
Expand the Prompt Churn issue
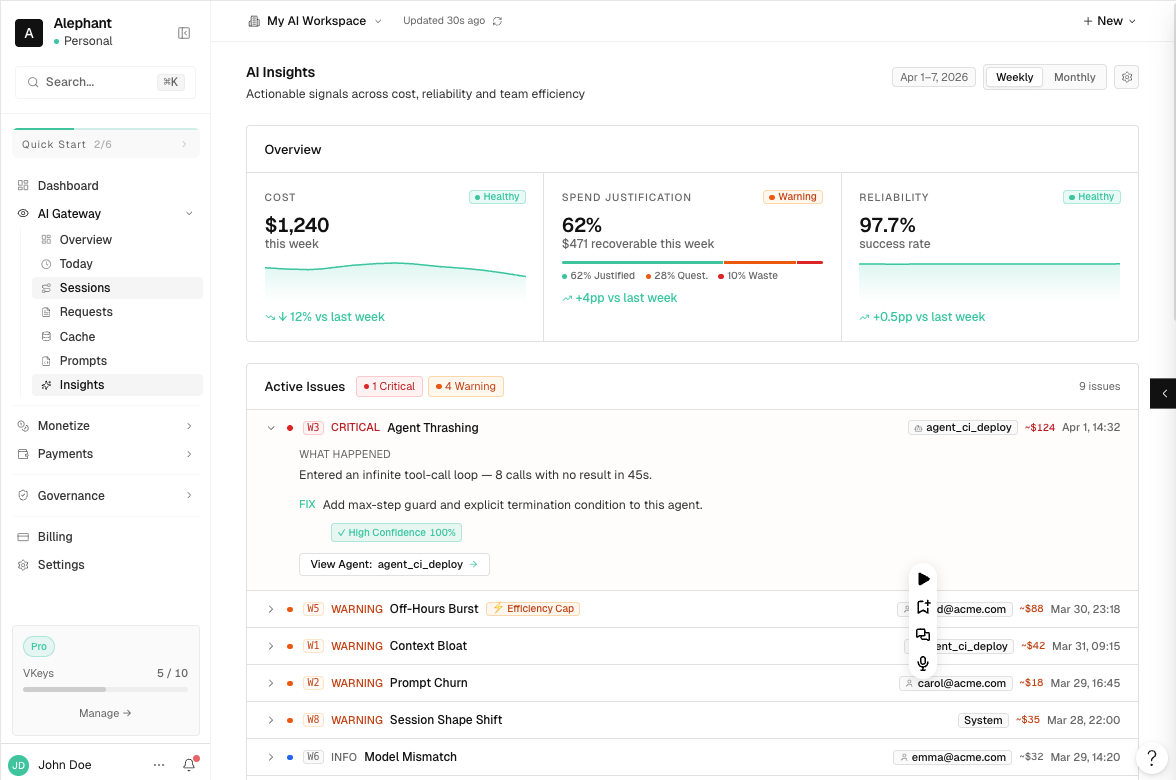(x=271, y=683)
